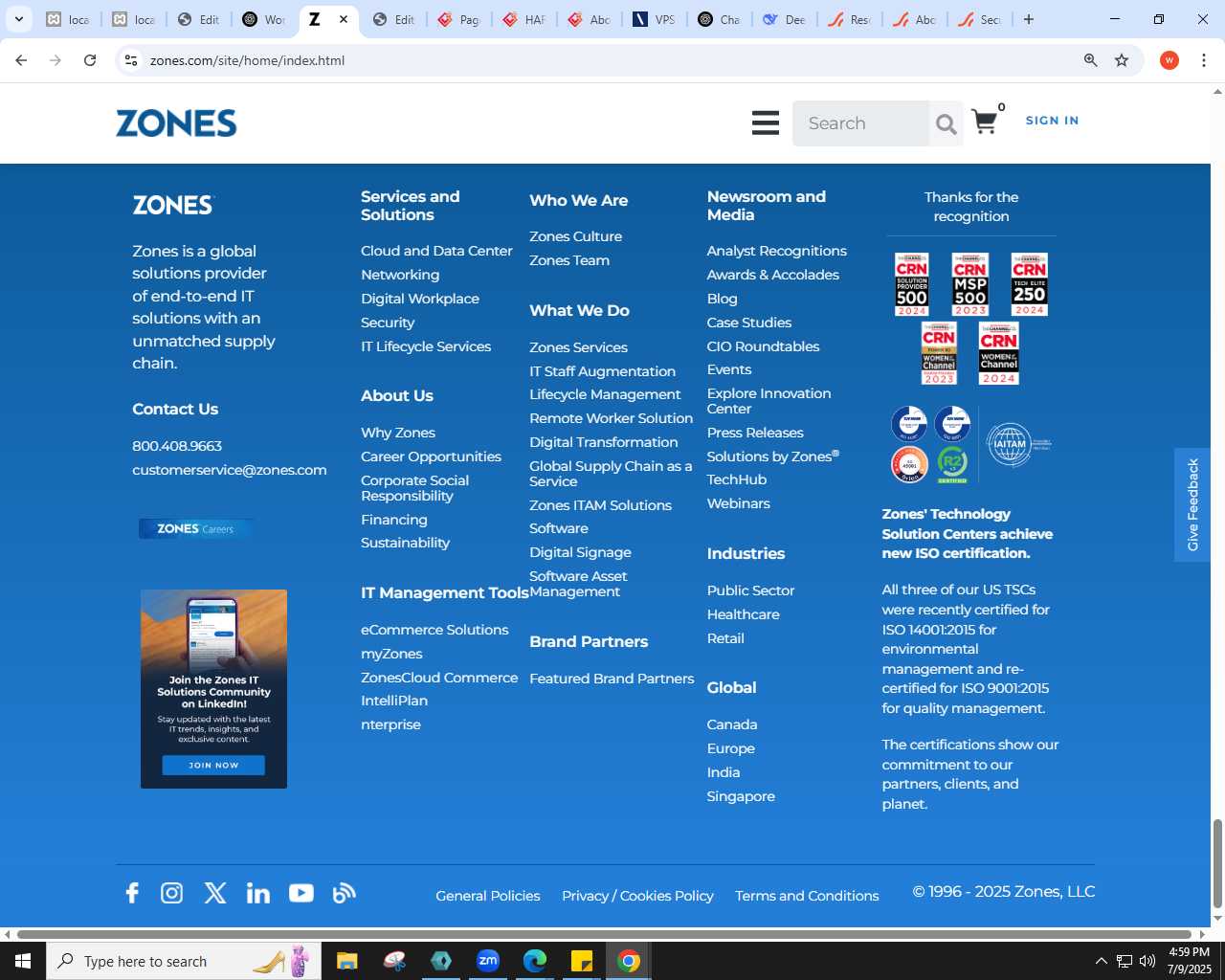Image resolution: width=1225 pixels, height=980 pixels.
Task: Open the Healthcare industry link
Action: click(x=743, y=614)
